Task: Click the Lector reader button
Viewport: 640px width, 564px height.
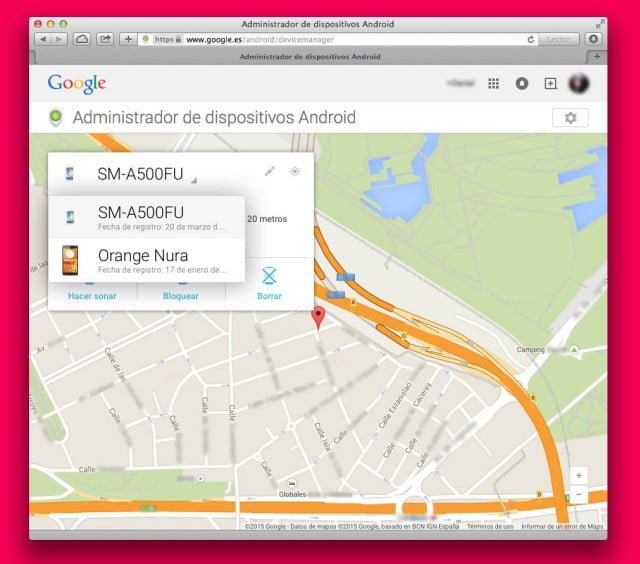Action: click(559, 39)
